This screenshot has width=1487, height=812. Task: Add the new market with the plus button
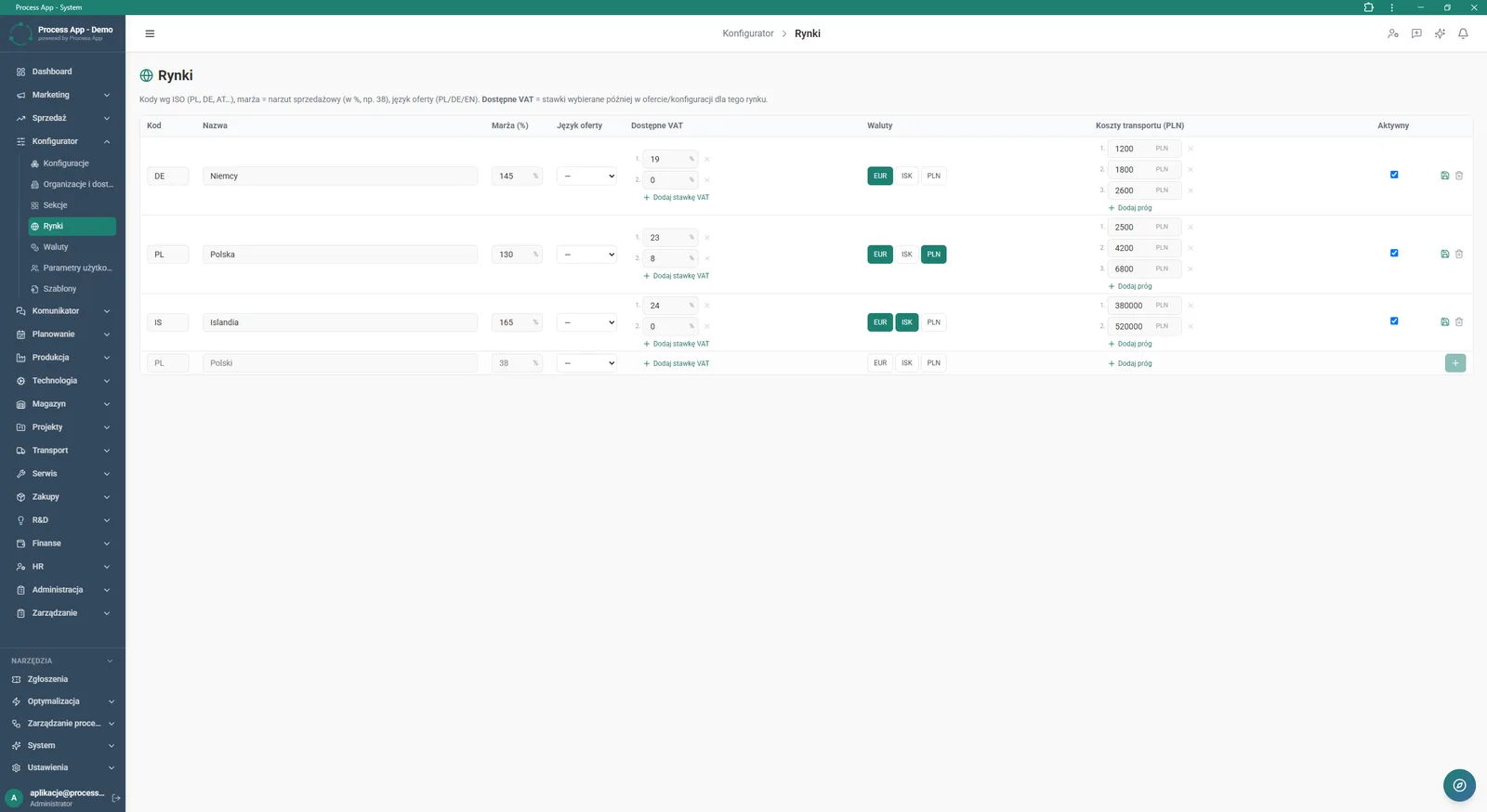tap(1455, 363)
